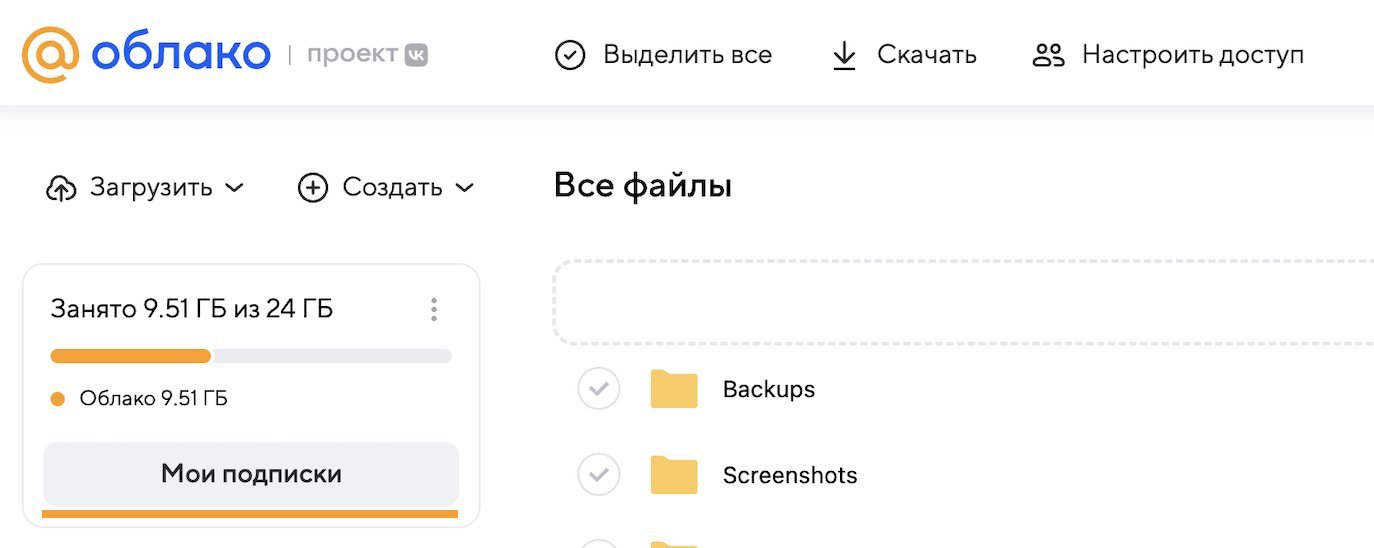Click the orange storage usage bar

[x=131, y=356]
